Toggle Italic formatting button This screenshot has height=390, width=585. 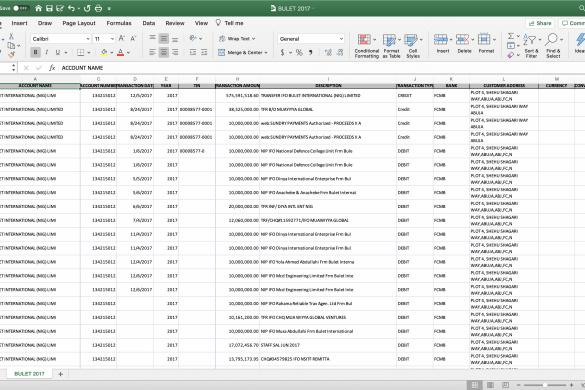(47, 52)
